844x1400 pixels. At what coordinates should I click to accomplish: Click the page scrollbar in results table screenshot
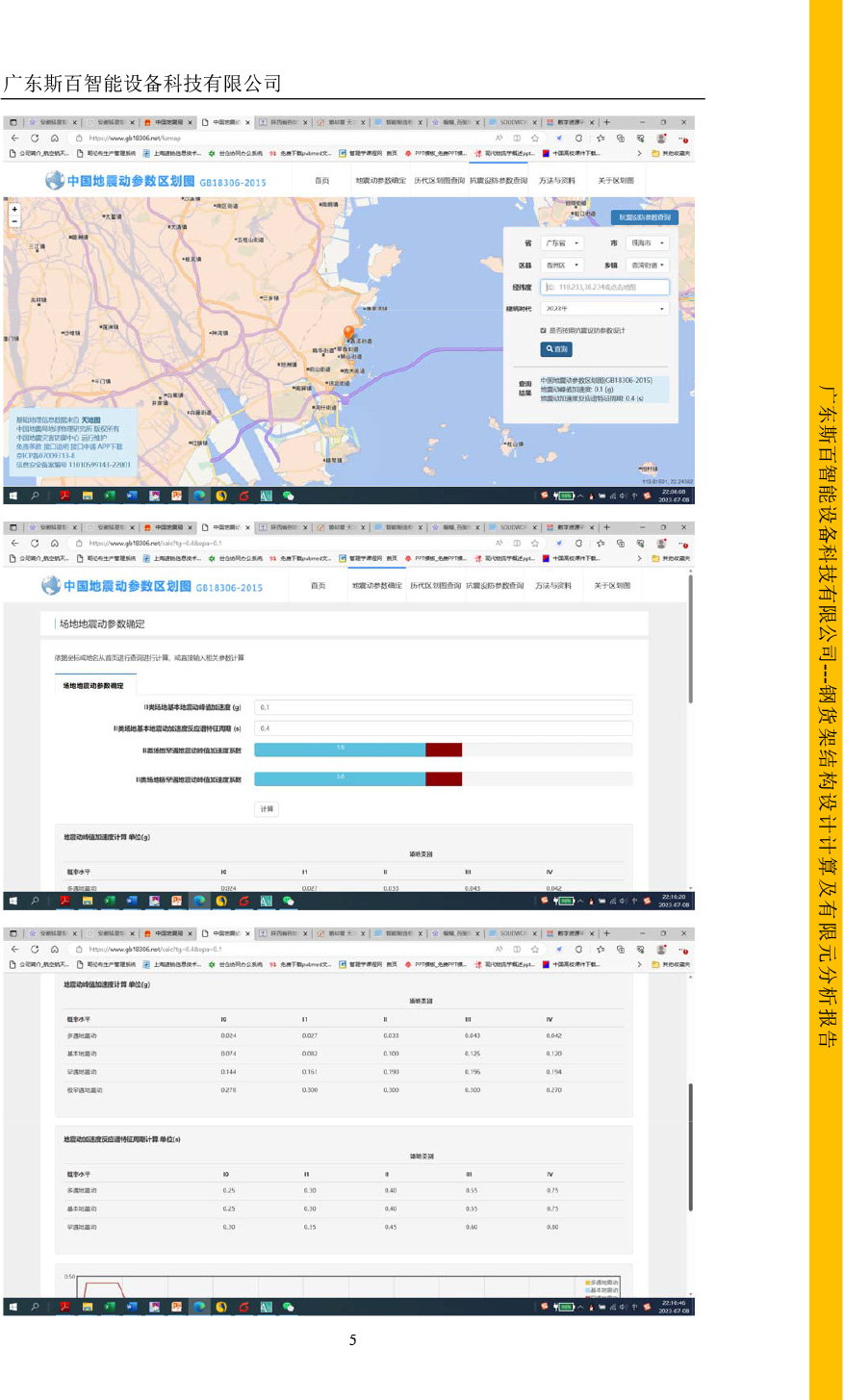pyautogui.click(x=691, y=1147)
